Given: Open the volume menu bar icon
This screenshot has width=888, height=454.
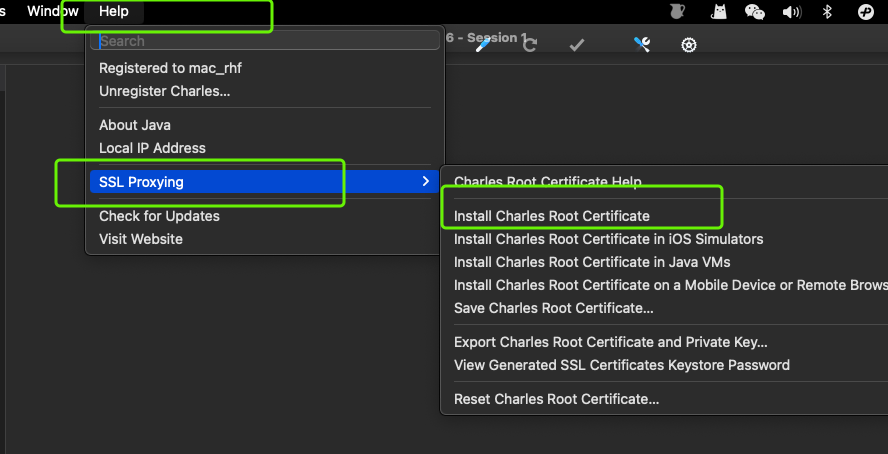Looking at the screenshot, I should tap(792, 12).
